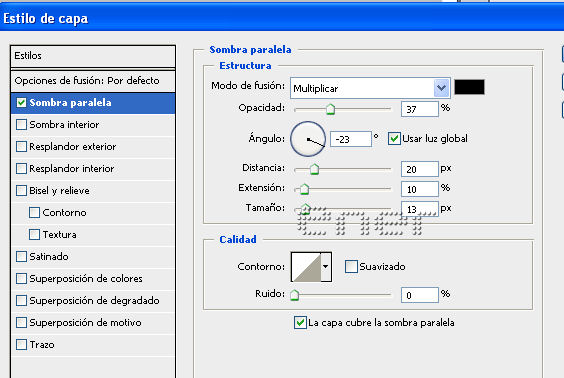Click the black shadow color swatch

(x=469, y=87)
